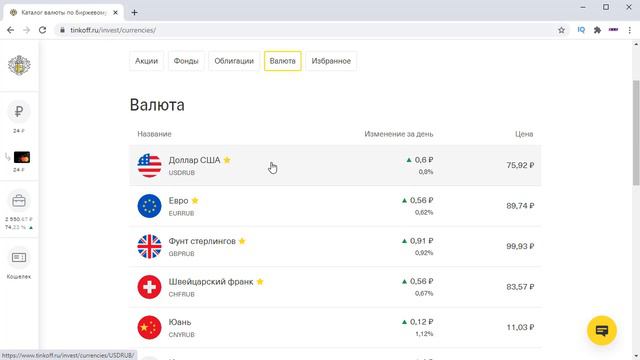Click the EU flag icon
This screenshot has height=360, width=640.
(149, 206)
